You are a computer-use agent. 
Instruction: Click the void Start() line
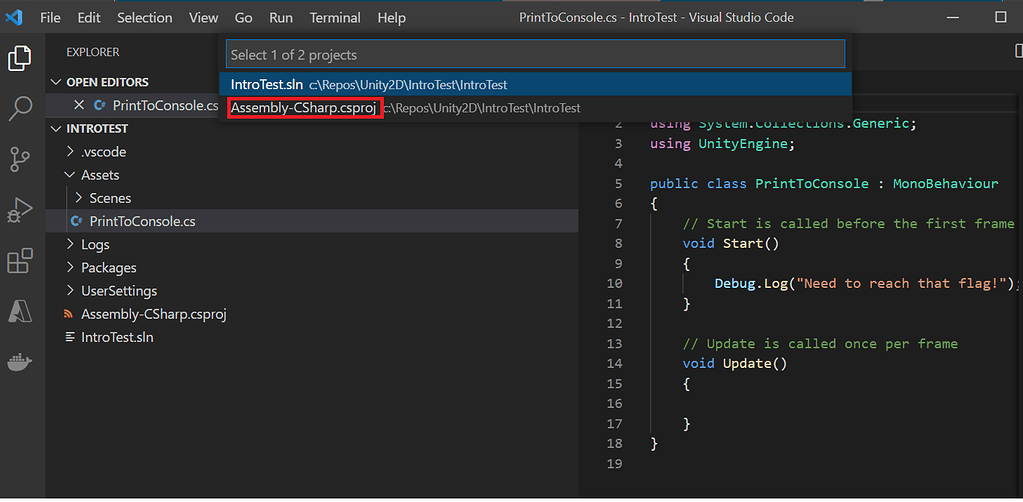click(x=731, y=243)
